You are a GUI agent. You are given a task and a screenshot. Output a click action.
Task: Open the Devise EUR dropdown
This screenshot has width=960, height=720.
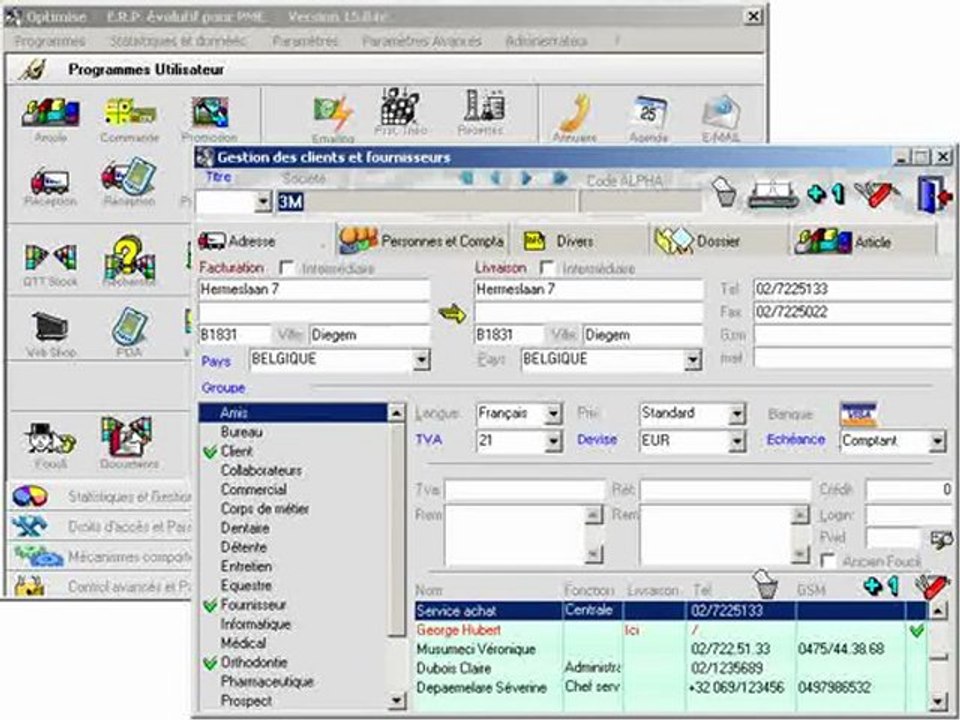pos(737,441)
